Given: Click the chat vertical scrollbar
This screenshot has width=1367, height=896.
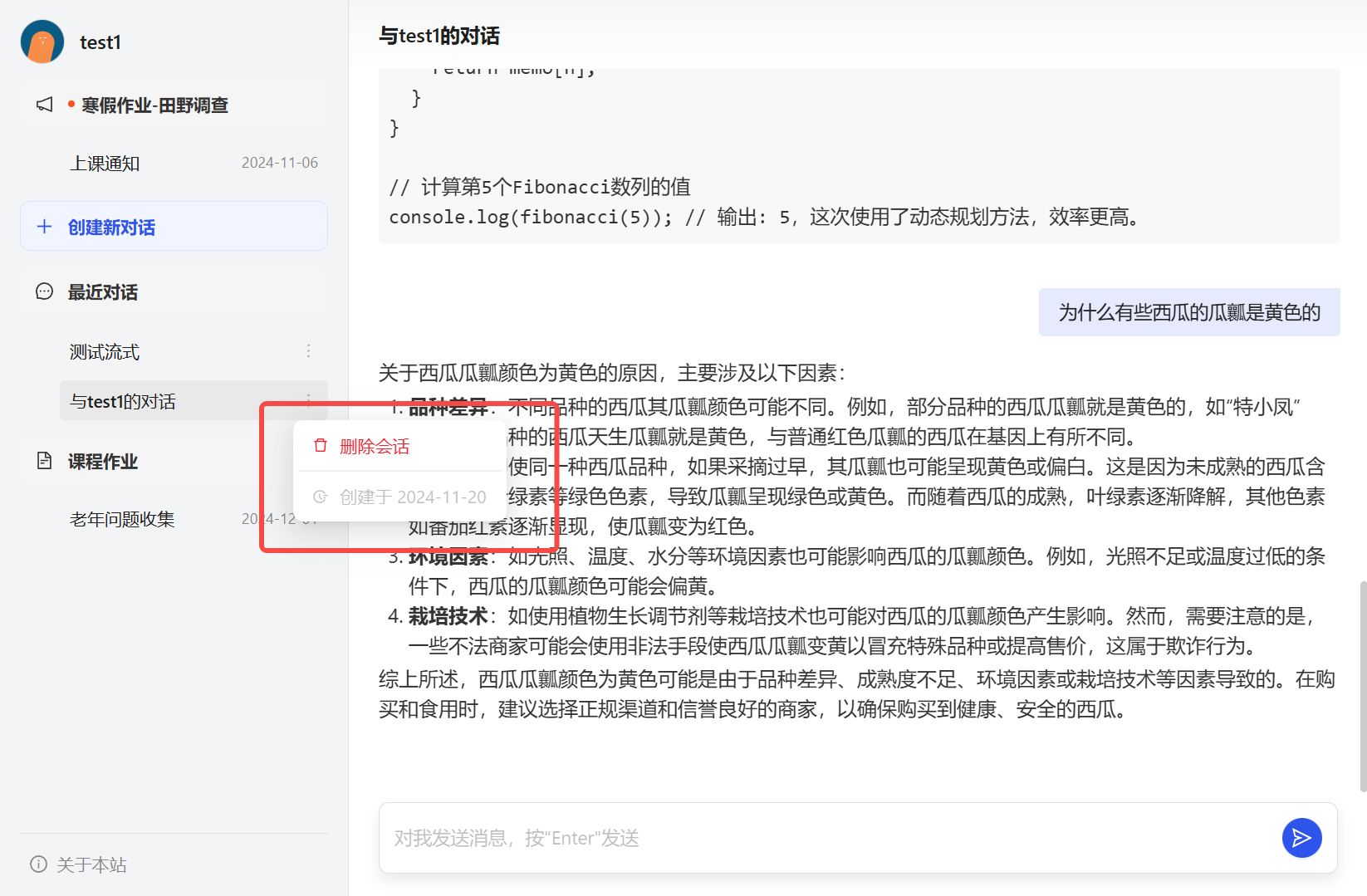Looking at the screenshot, I should click(1362, 687).
